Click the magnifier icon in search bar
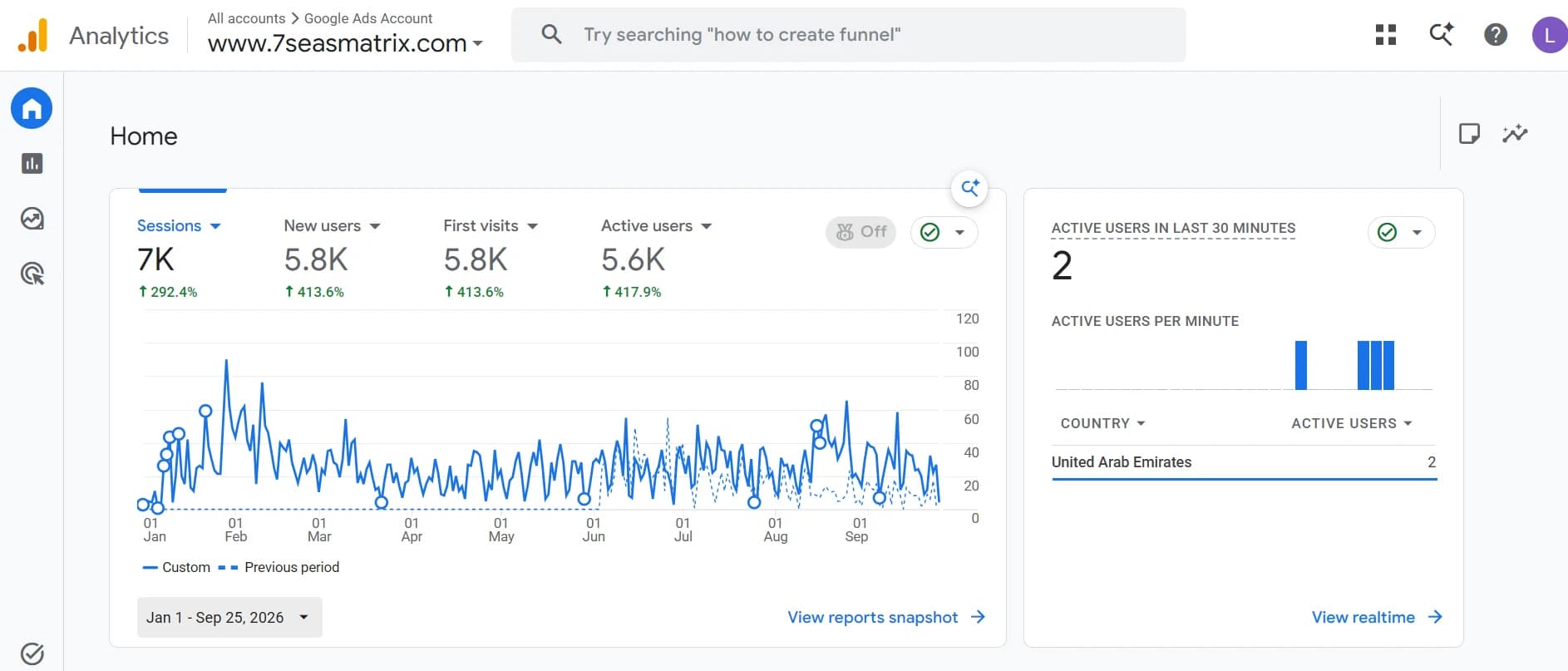 (x=551, y=34)
